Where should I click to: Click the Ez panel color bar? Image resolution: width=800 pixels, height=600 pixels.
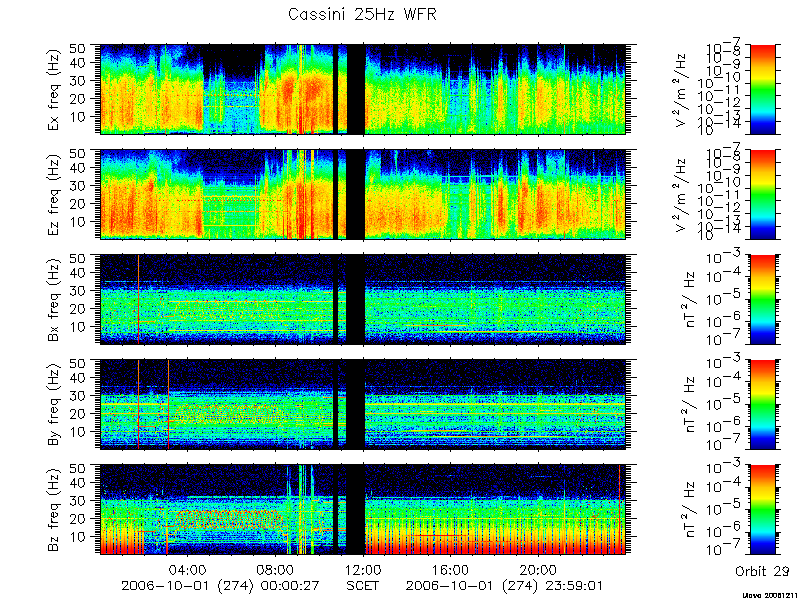(763, 194)
